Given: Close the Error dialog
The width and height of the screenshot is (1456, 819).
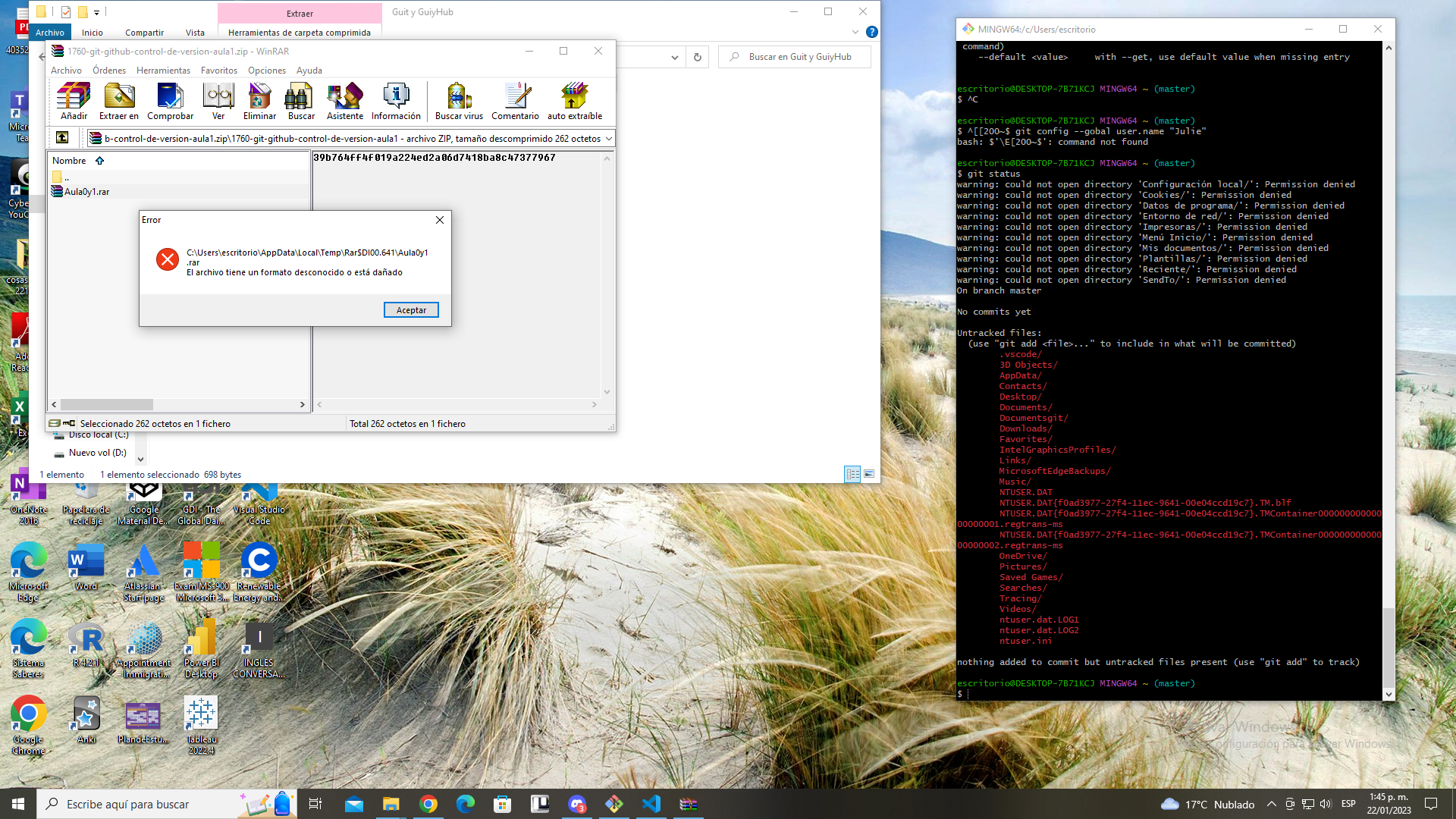Looking at the screenshot, I should (440, 220).
